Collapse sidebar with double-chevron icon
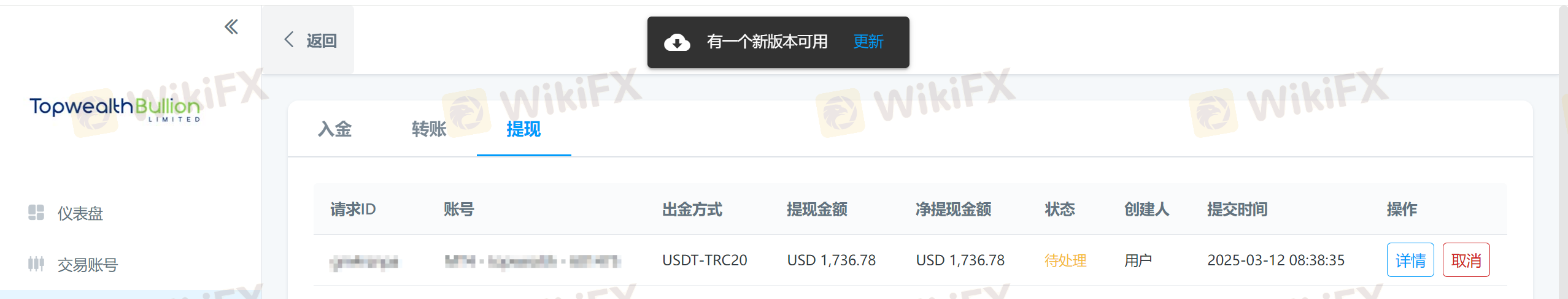Screen dimensions: 1568x299 pyautogui.click(x=231, y=26)
